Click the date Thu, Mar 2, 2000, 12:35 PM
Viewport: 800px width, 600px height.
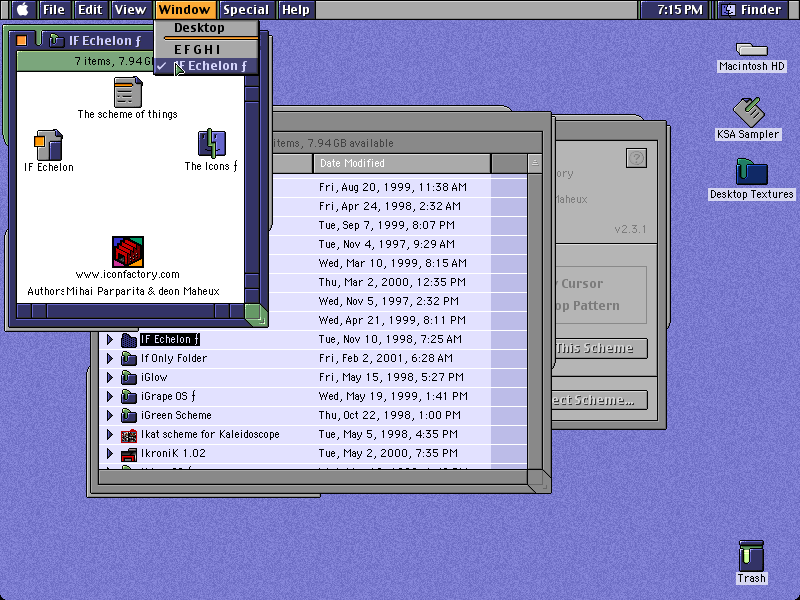pyautogui.click(x=392, y=282)
